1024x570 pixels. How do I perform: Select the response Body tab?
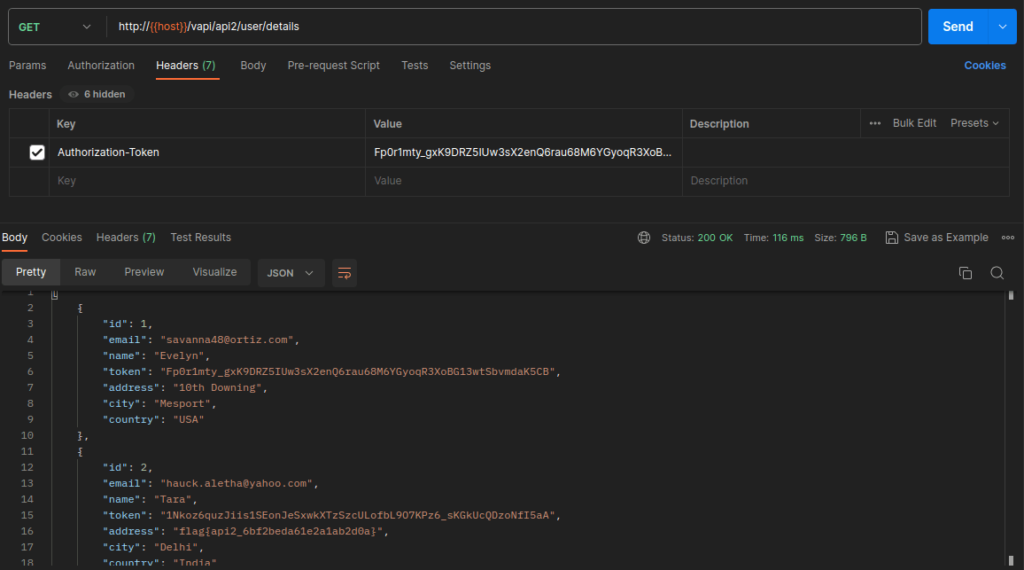coord(14,238)
